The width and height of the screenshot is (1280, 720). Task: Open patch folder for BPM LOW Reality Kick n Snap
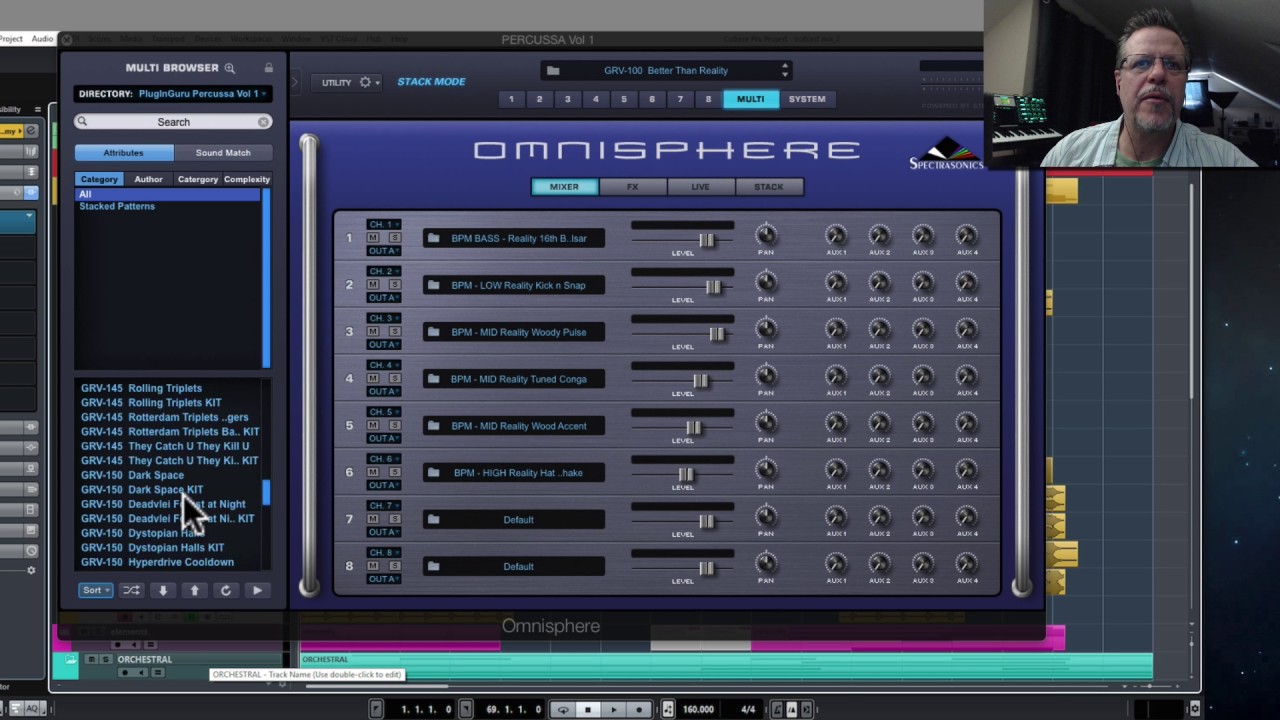tap(433, 286)
